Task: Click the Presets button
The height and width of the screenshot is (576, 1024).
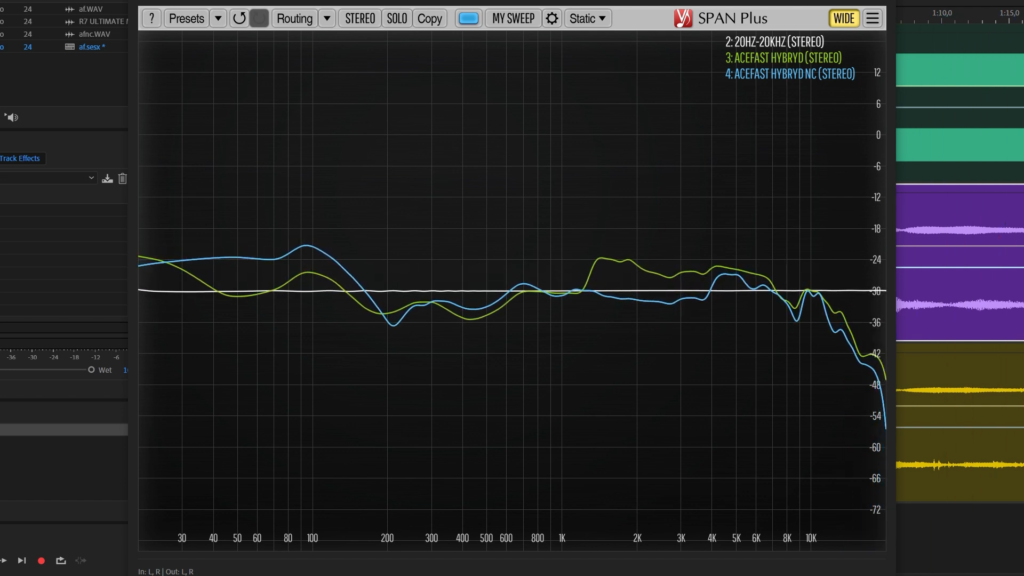Action: coord(186,18)
